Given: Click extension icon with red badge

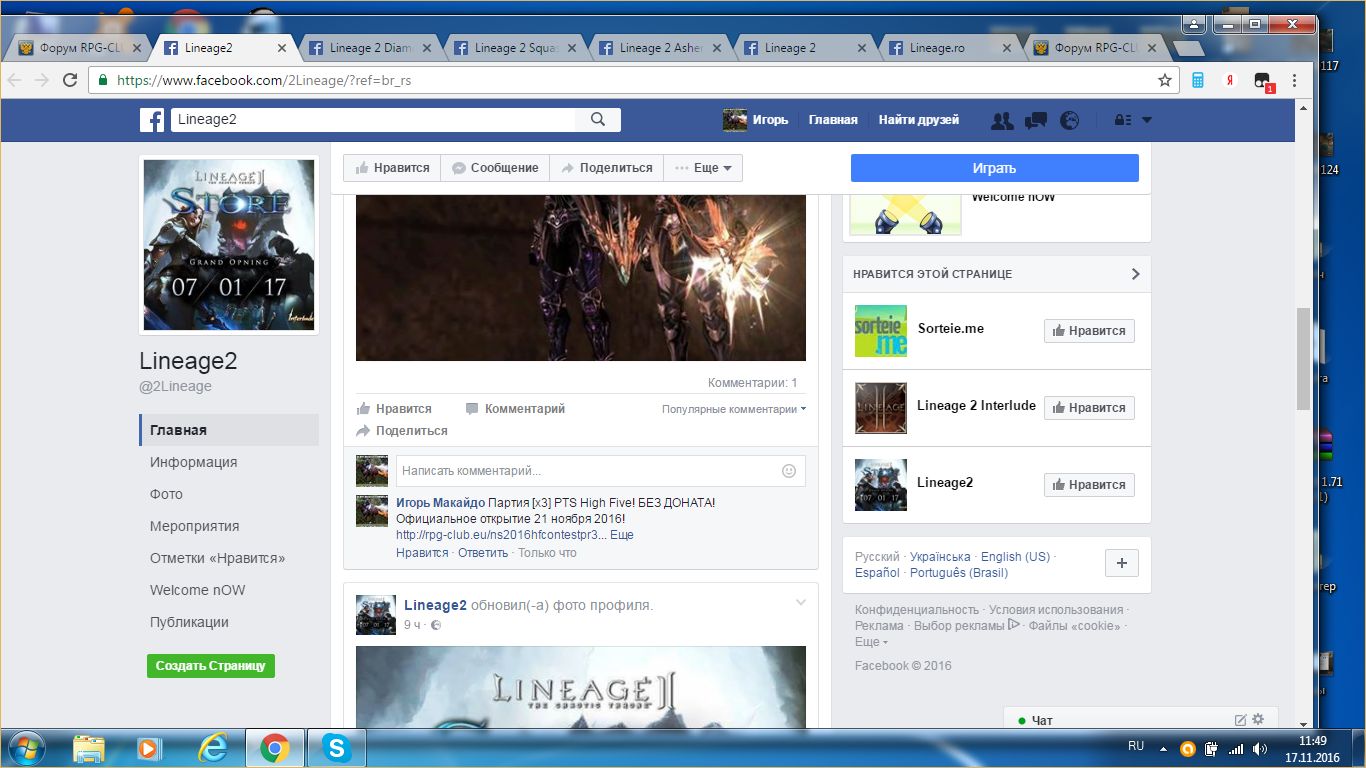Looking at the screenshot, I should 1263,81.
